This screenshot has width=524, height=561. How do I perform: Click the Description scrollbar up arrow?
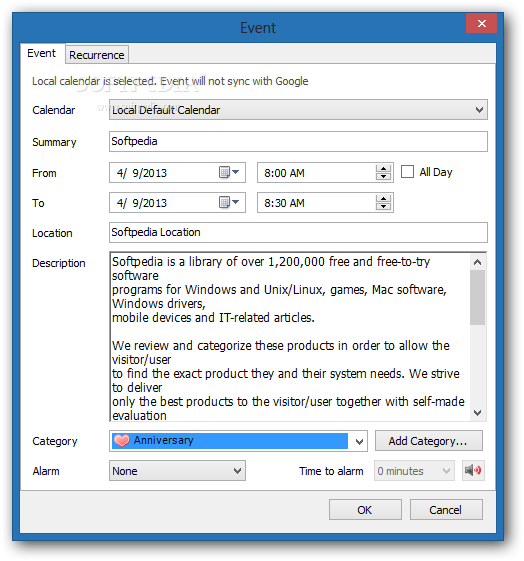coord(478,262)
